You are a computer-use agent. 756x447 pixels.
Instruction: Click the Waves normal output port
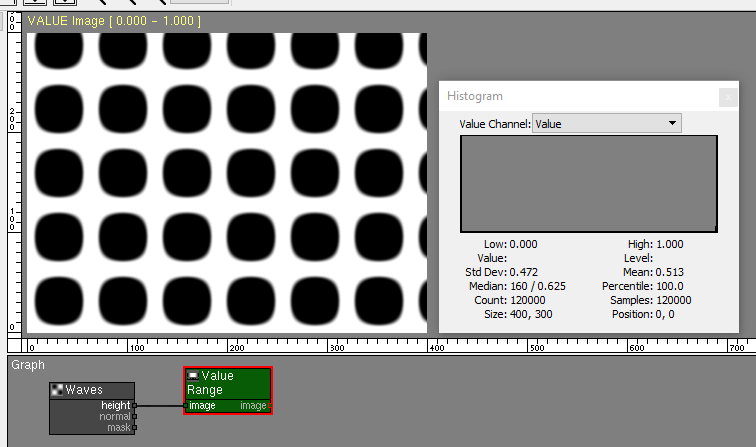coord(135,416)
